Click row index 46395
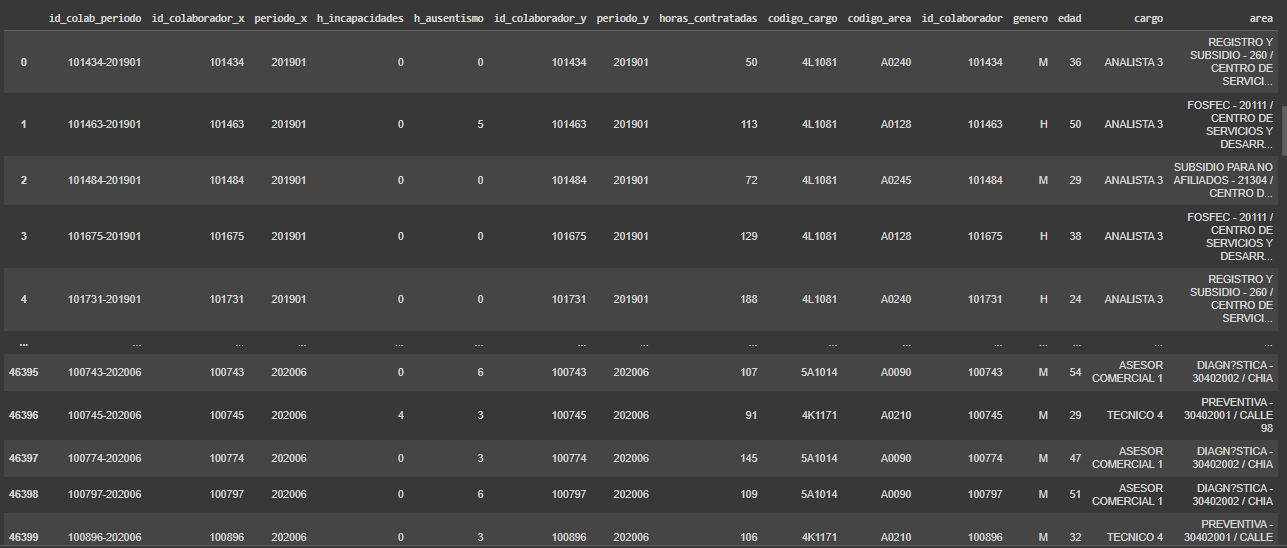 (x=24, y=372)
